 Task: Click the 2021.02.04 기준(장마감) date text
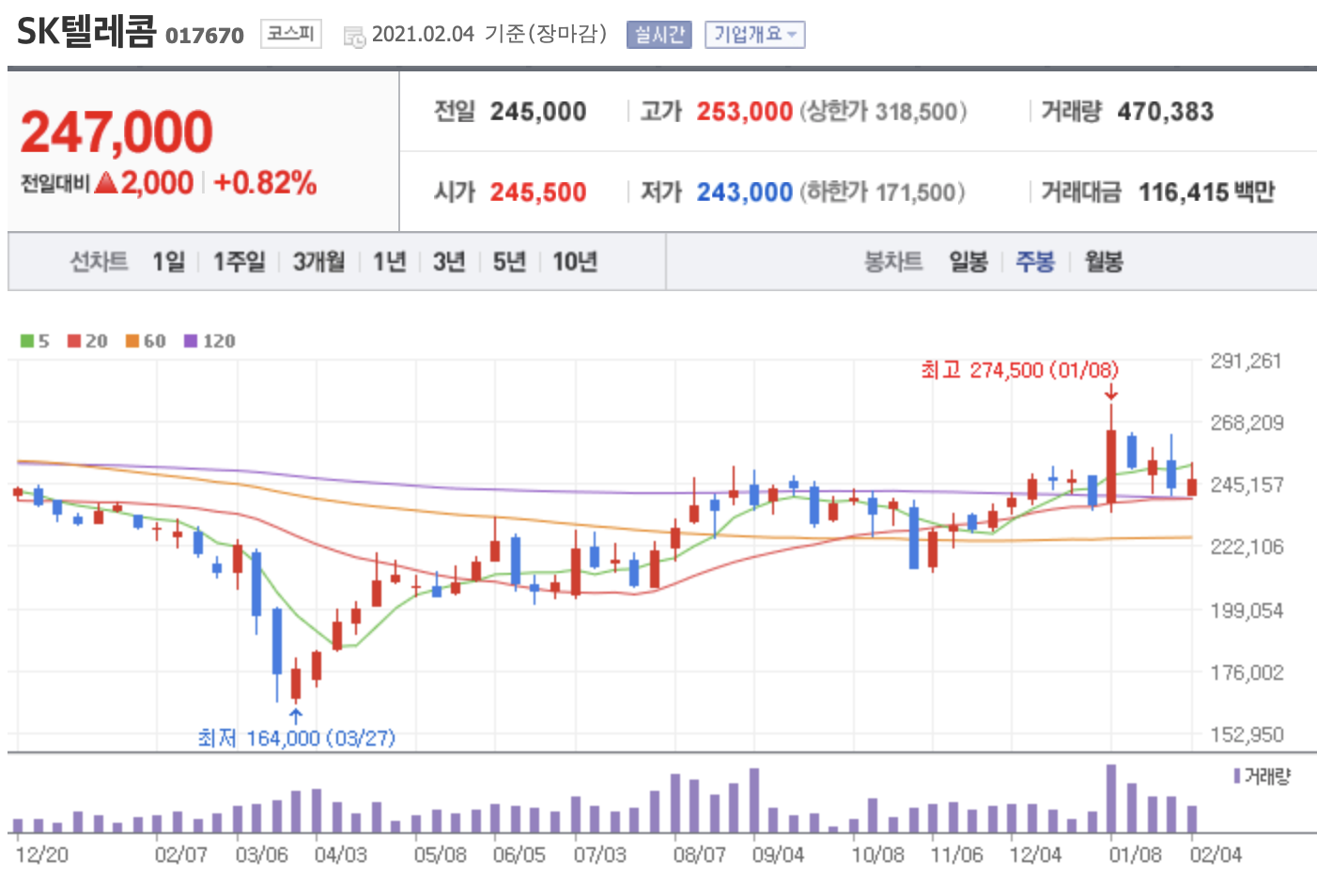click(x=489, y=35)
